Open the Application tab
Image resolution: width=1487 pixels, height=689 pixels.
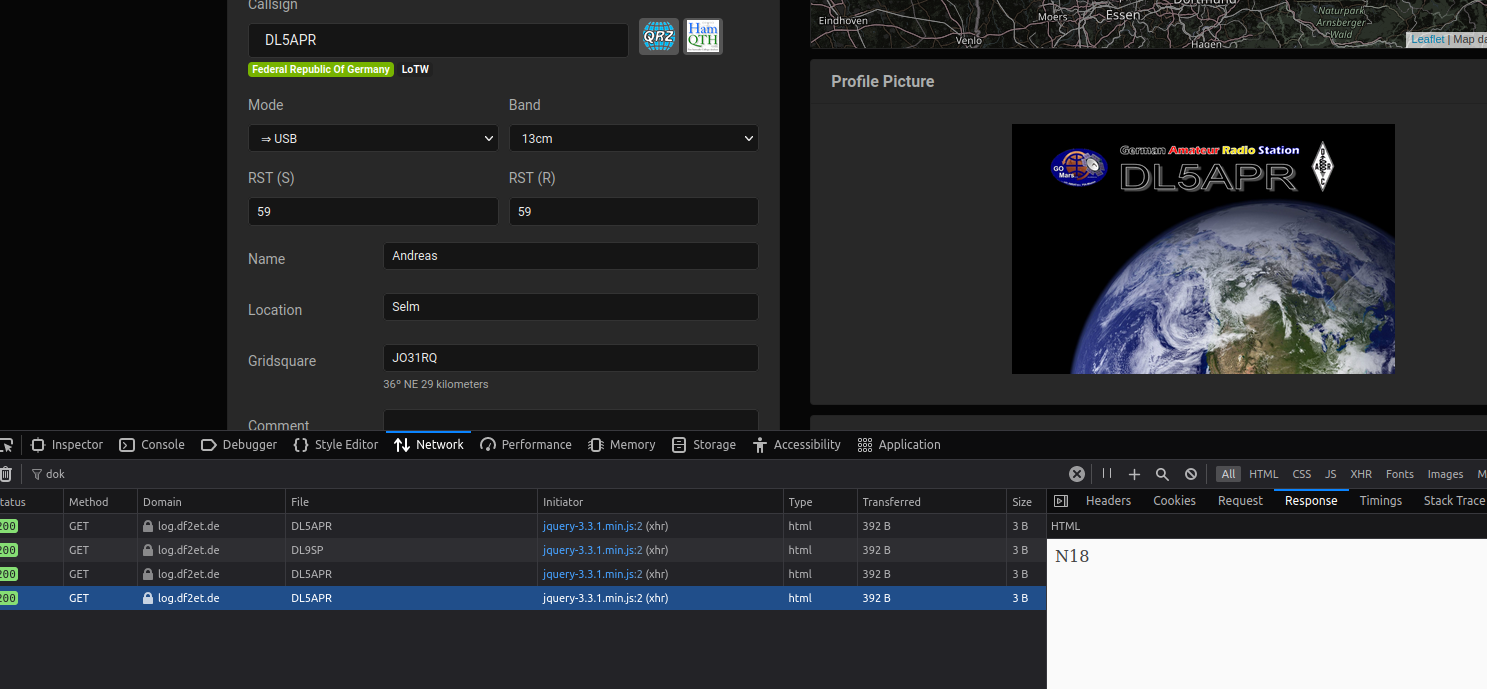tap(899, 445)
